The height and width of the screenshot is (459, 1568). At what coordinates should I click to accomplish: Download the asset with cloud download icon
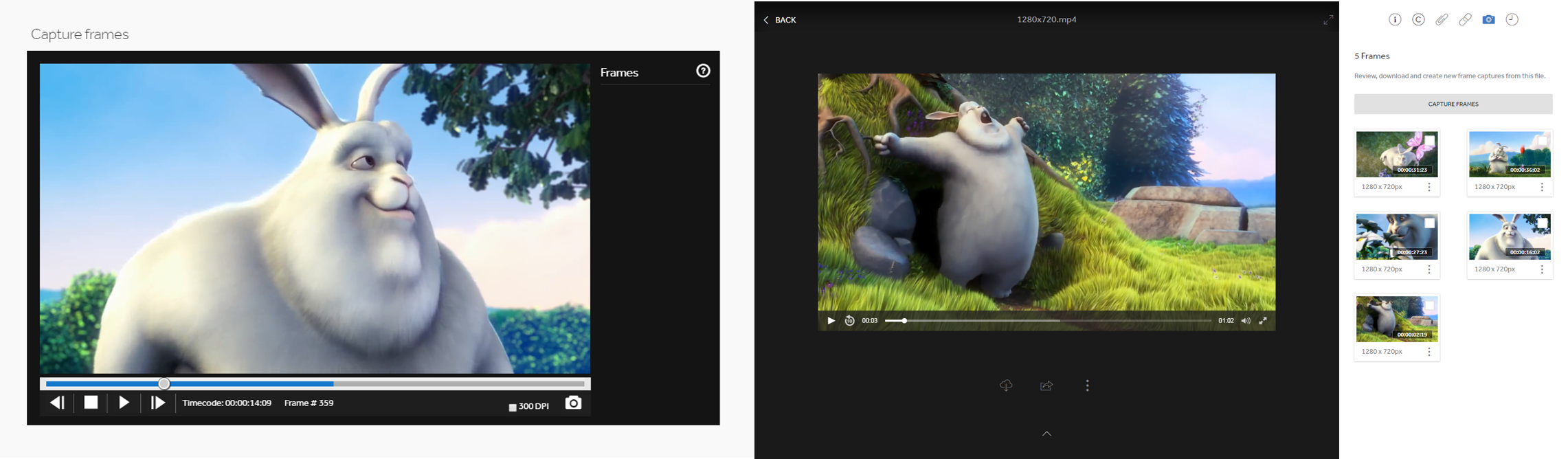click(1006, 385)
